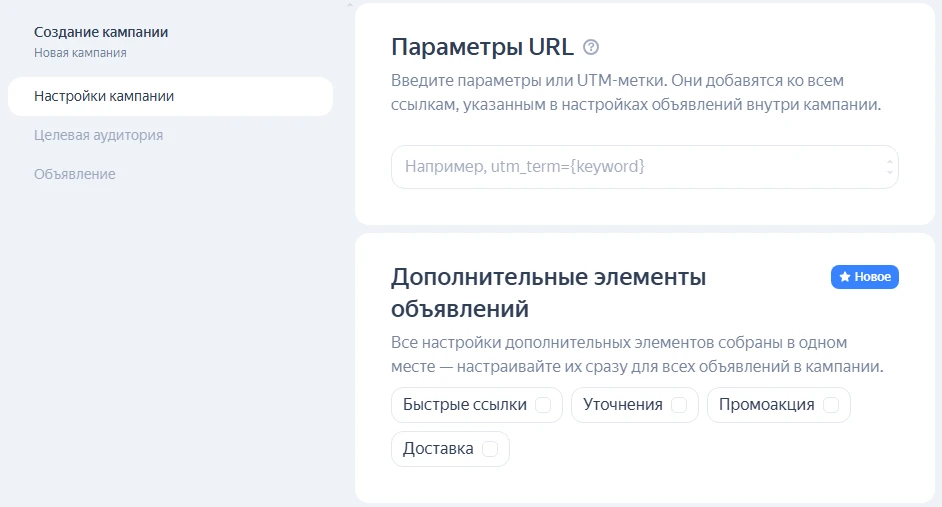Click the Новая кампания subtitle
Image resolution: width=942 pixels, height=507 pixels.
[x=80, y=53]
